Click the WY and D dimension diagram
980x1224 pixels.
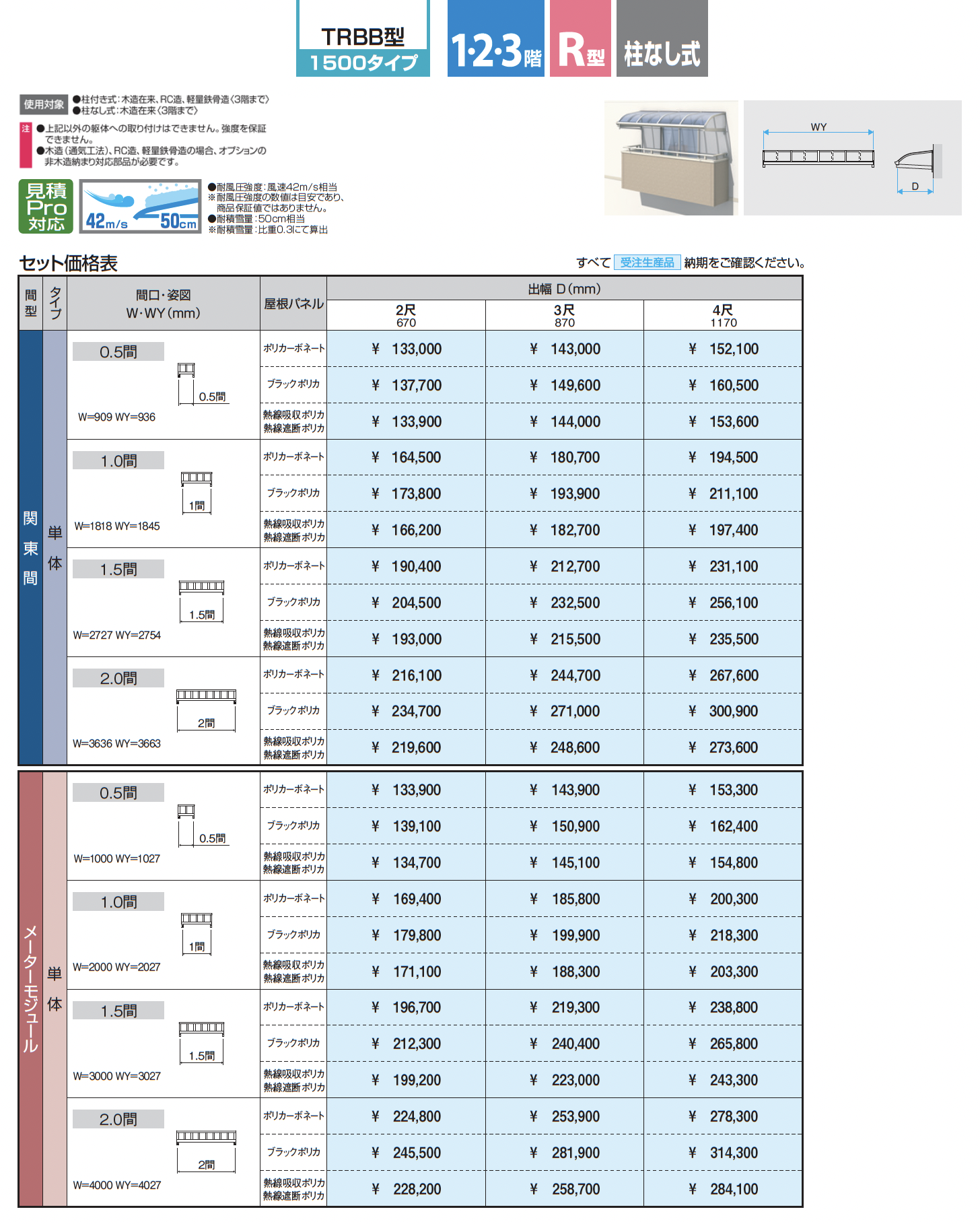853,158
